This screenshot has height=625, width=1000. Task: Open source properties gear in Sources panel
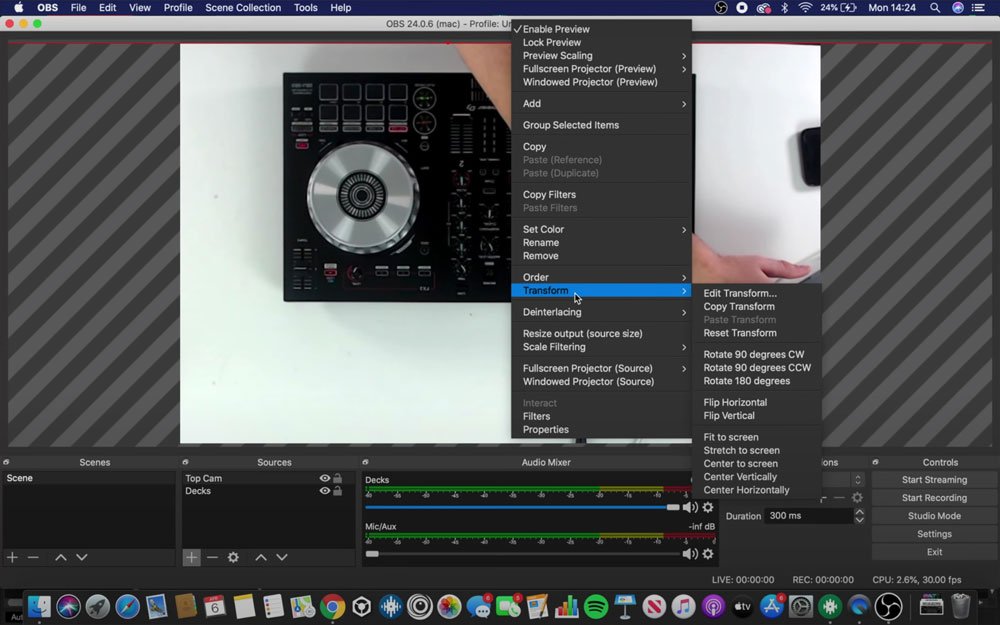pyautogui.click(x=233, y=557)
